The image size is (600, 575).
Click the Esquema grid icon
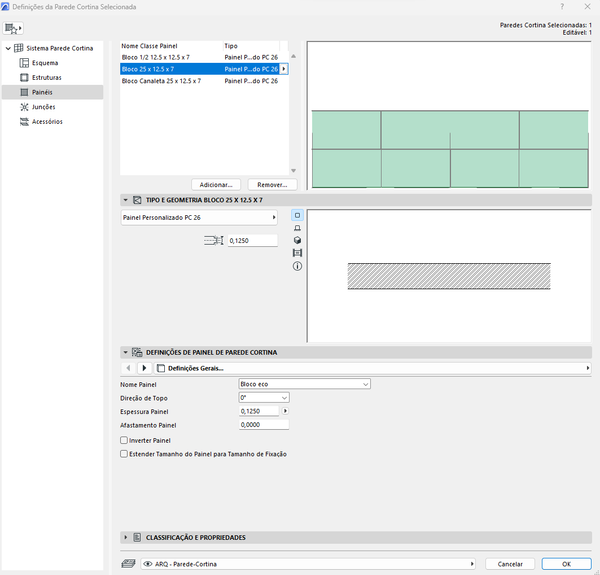click(24, 63)
